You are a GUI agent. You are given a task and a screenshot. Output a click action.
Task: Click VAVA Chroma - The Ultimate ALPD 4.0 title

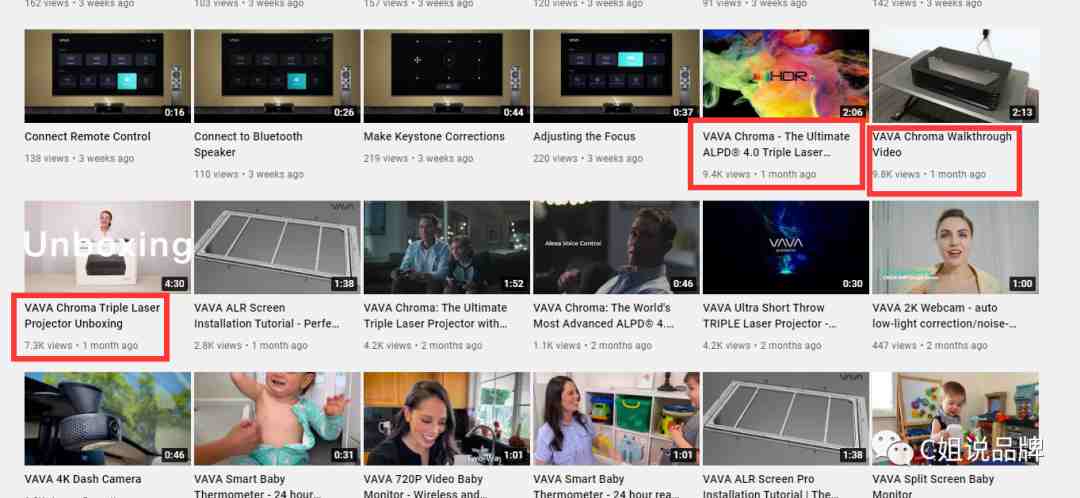776,144
